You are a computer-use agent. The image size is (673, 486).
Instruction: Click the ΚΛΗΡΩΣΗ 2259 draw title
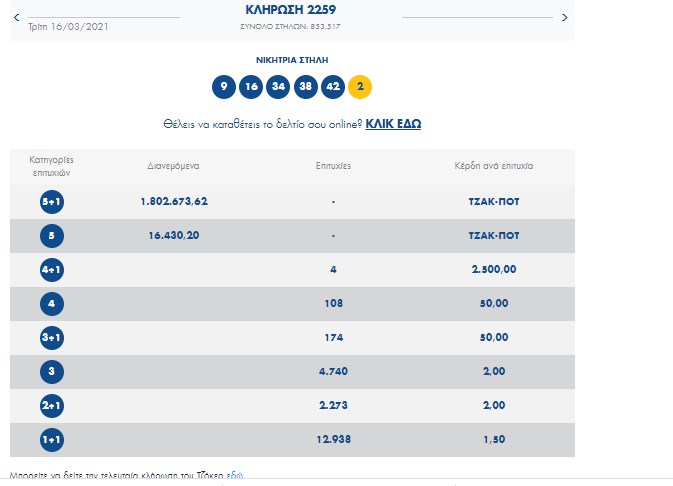(x=291, y=10)
